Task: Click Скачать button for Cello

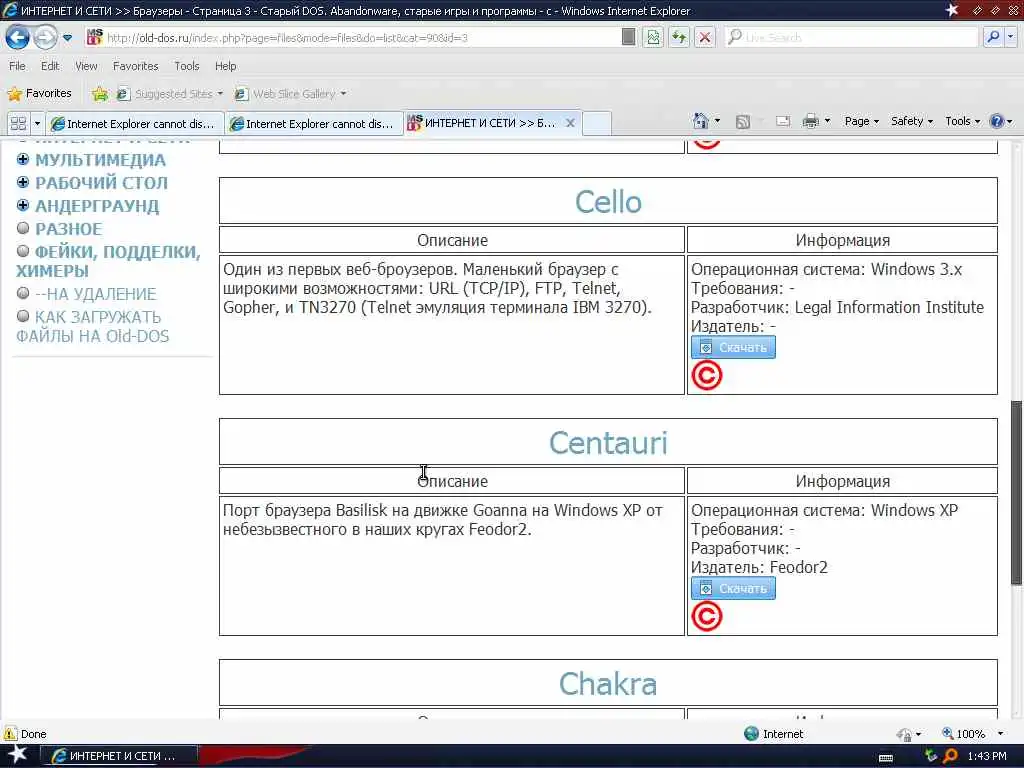Action: tap(733, 347)
